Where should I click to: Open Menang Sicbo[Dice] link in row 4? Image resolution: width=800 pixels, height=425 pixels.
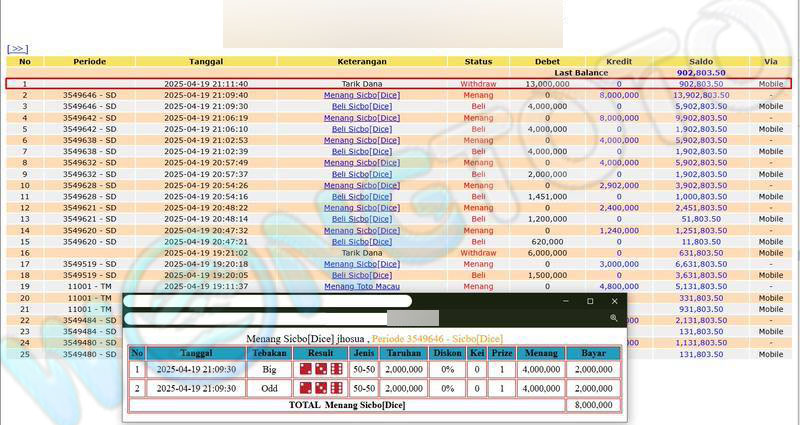pos(361,118)
